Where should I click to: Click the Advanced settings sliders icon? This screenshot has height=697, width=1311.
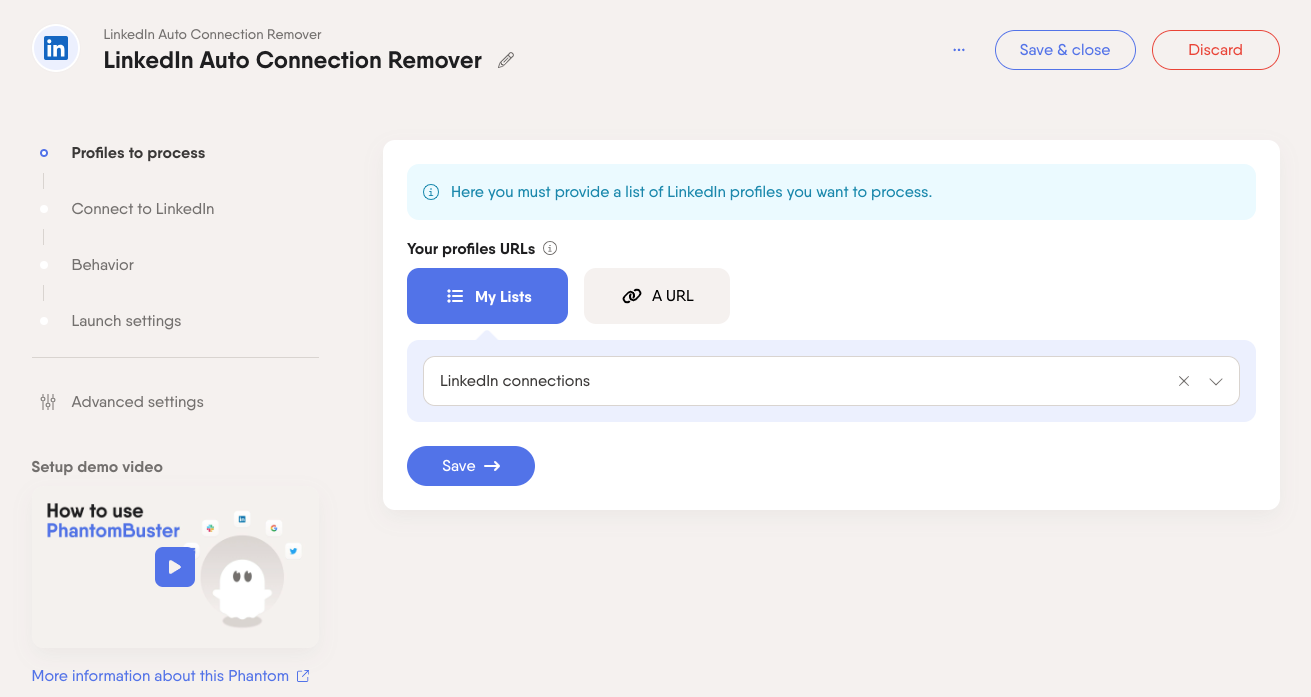click(x=48, y=402)
